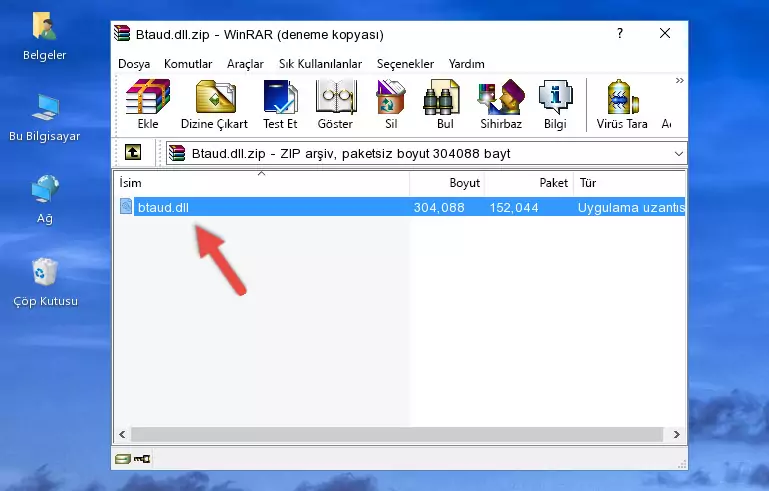Open the Seçenekler menu
This screenshot has width=769, height=491.
[405, 64]
